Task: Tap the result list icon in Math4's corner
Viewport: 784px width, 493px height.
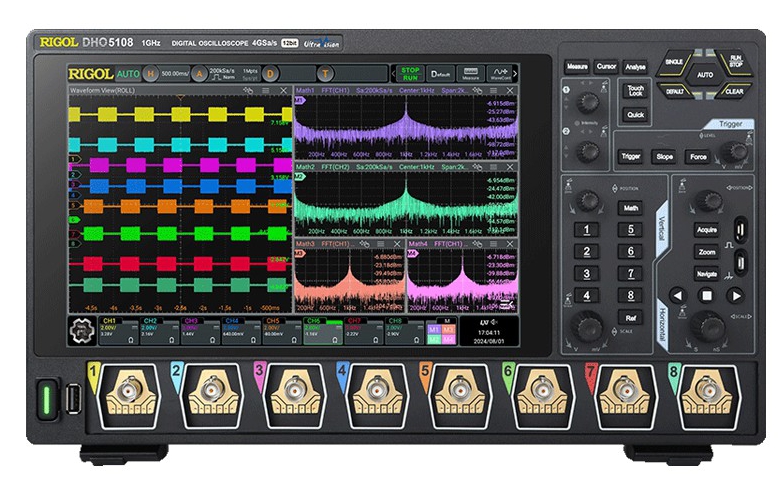Action: [507, 304]
